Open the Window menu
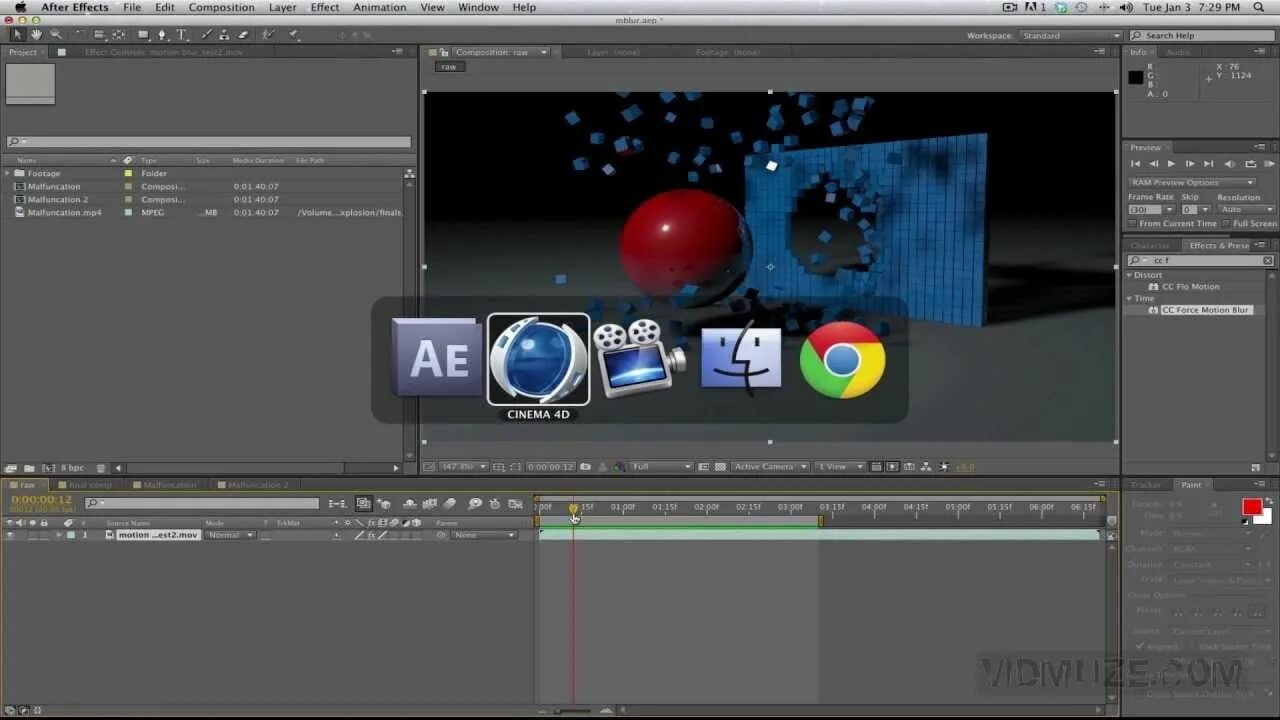Screen dimensions: 1280x720 tap(478, 7)
